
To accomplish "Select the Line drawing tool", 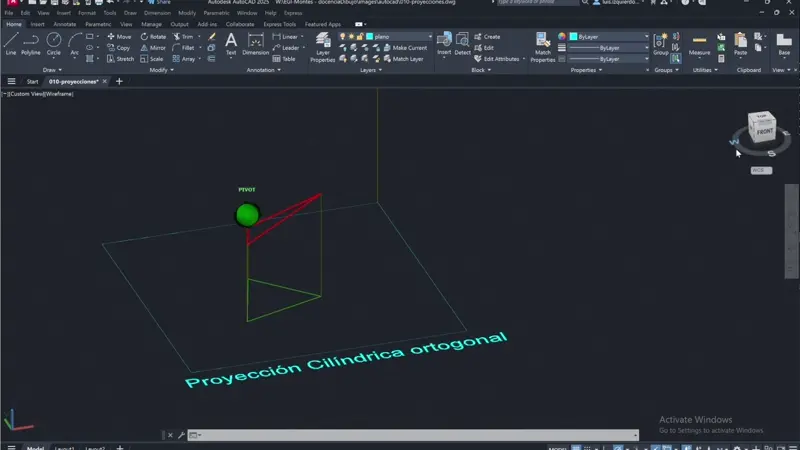I will pos(11,43).
